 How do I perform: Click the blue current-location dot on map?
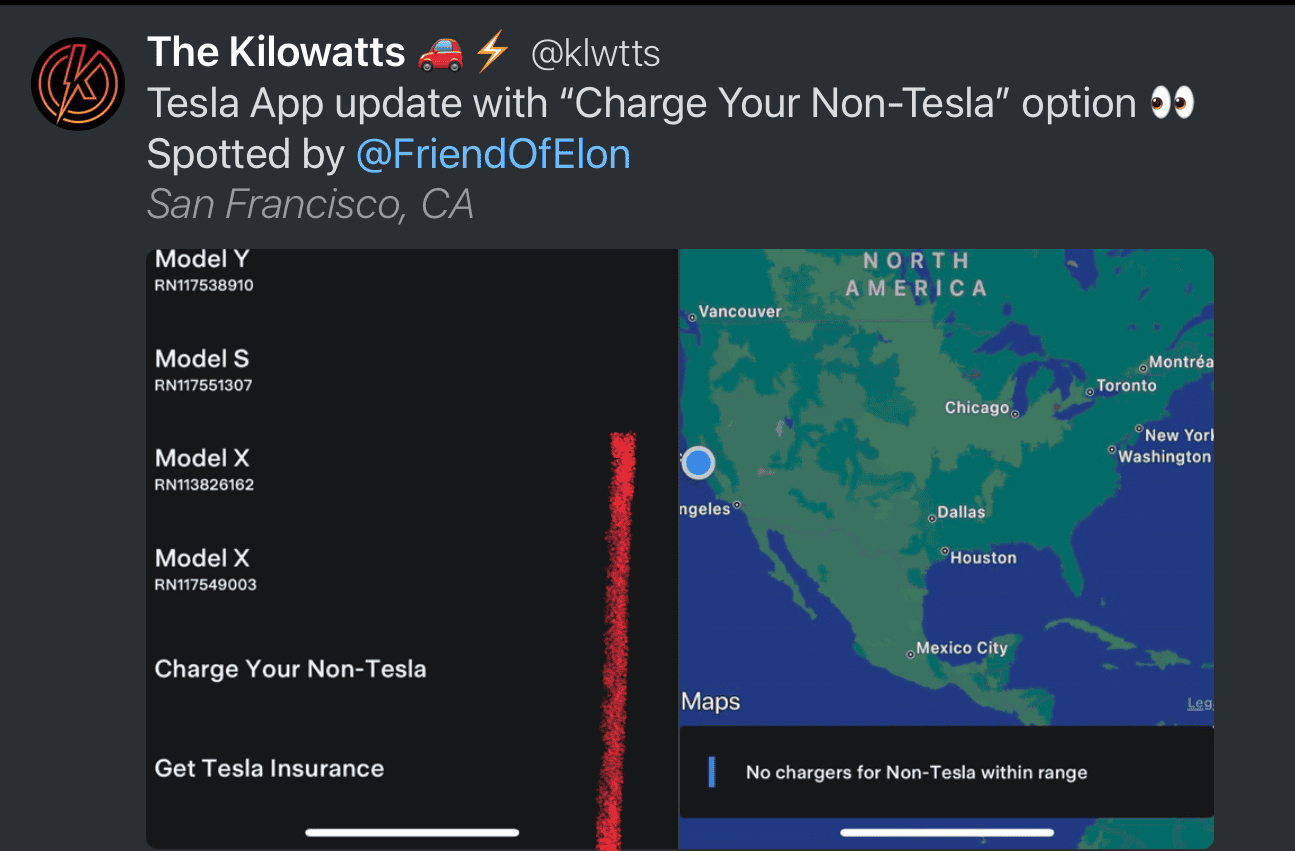coord(698,463)
